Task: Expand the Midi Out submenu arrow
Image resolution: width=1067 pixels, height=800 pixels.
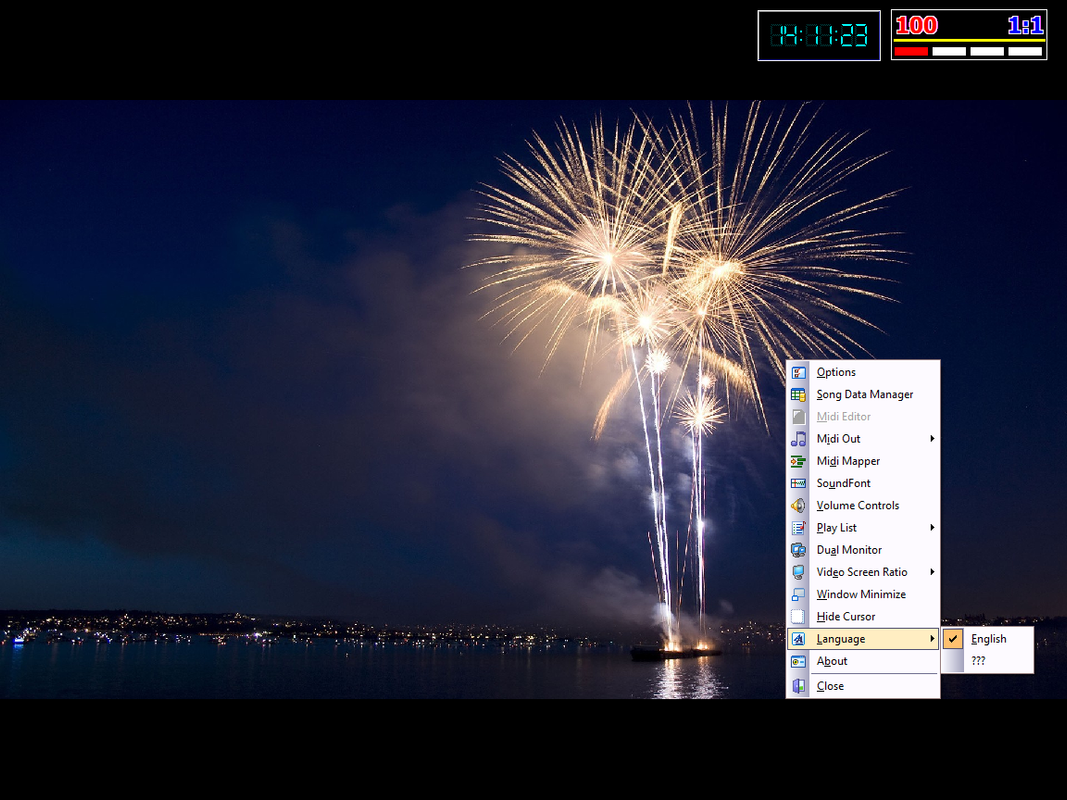Action: 932,439
